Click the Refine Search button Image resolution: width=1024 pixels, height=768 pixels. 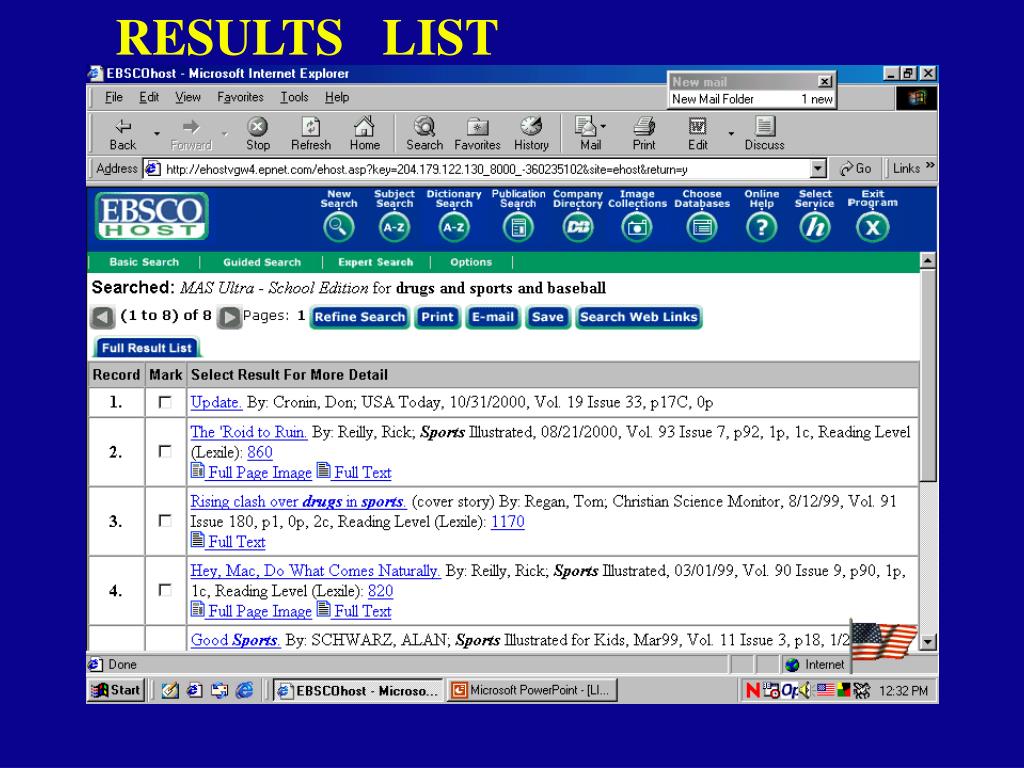[x=359, y=317]
